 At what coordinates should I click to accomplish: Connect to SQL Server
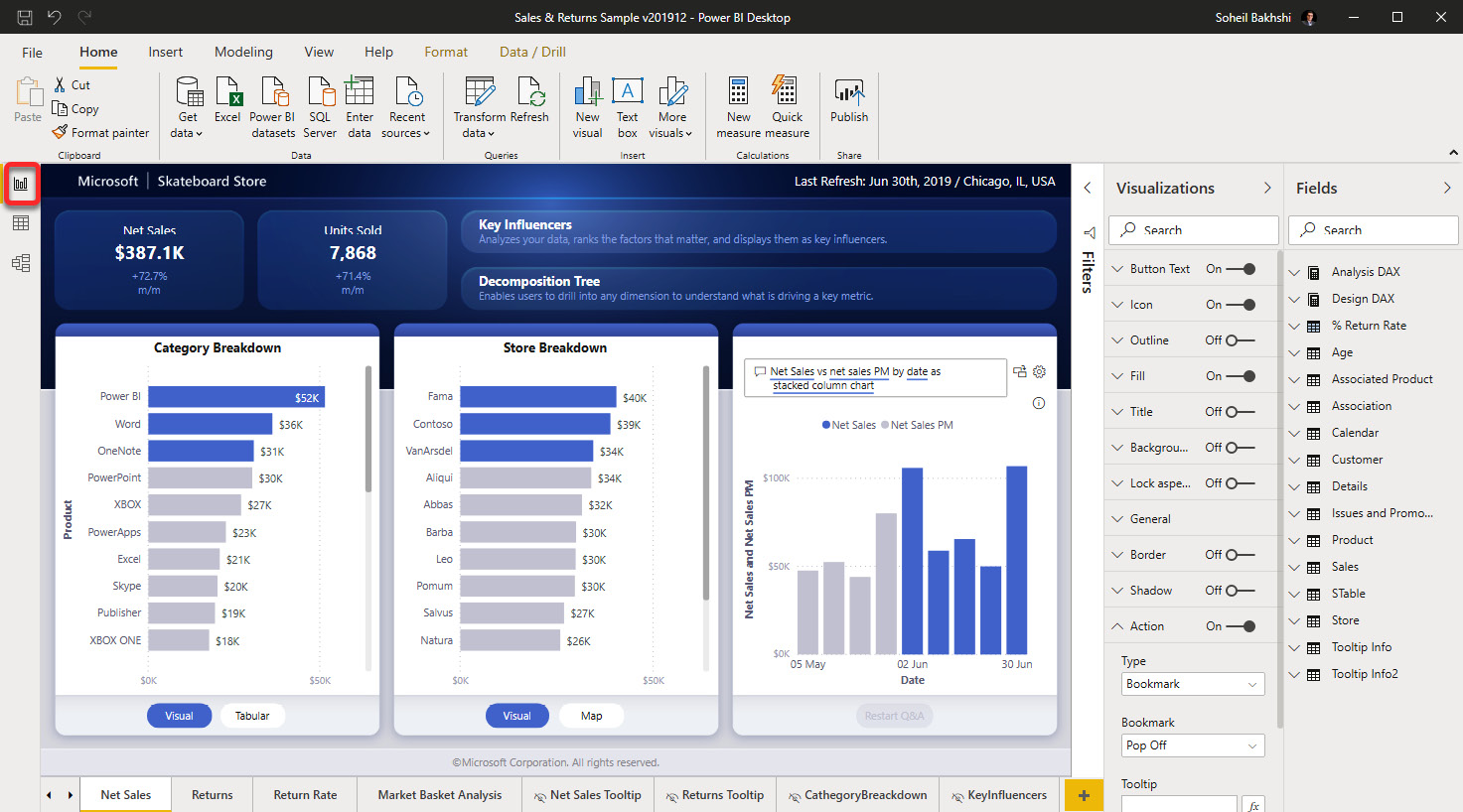pyautogui.click(x=320, y=107)
